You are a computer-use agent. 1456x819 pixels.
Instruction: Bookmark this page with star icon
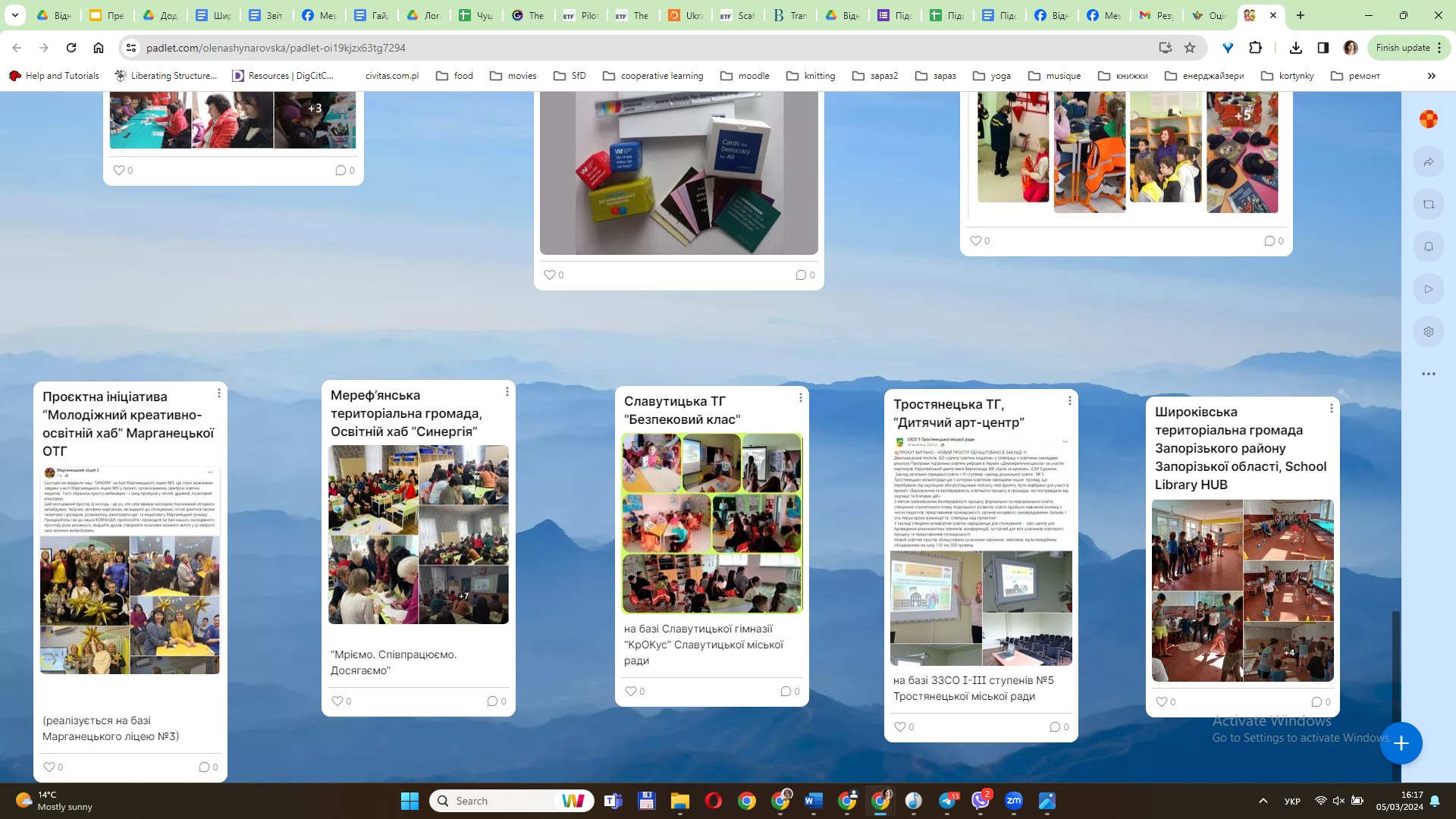1190,48
